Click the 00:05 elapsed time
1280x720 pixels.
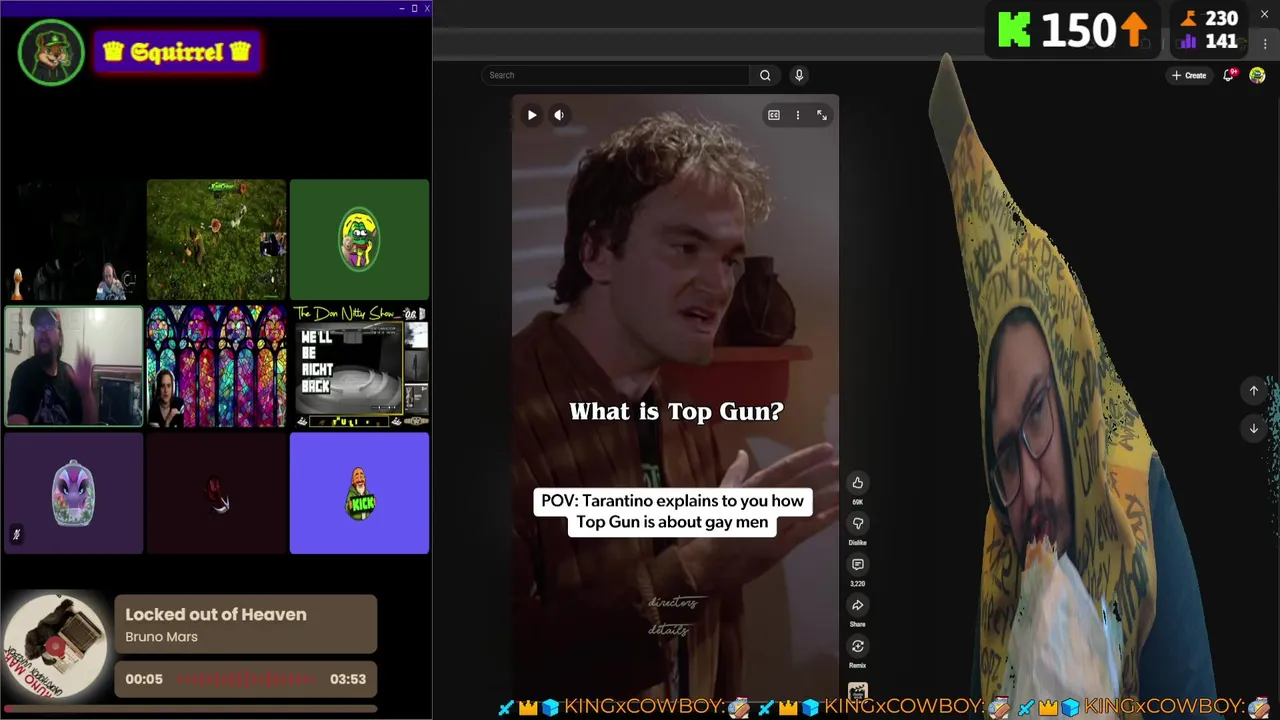pos(144,679)
